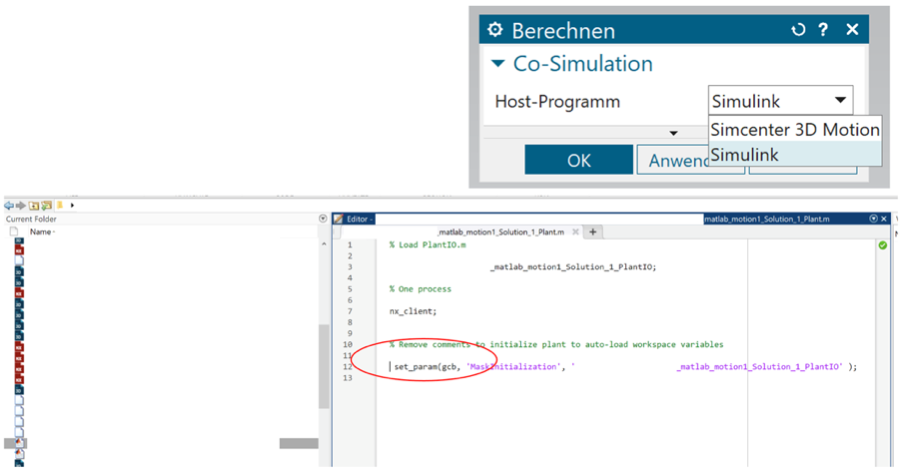Click the '% One process' comment
Image resolution: width=900 pixels, height=474 pixels.
420,289
